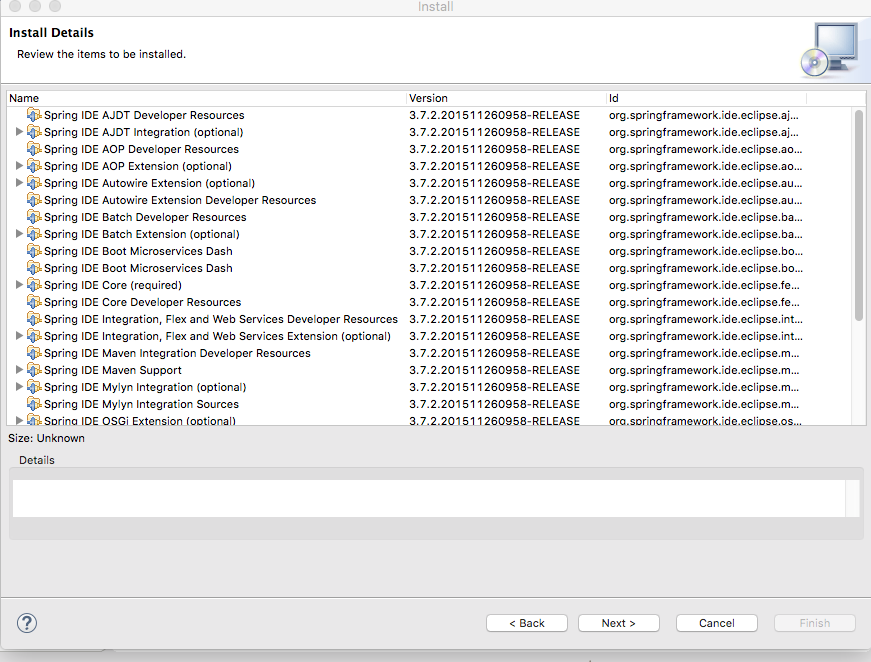Click the feature icon of Spring IDE Batch Extension (optional)
The height and width of the screenshot is (662, 871).
coord(34,234)
